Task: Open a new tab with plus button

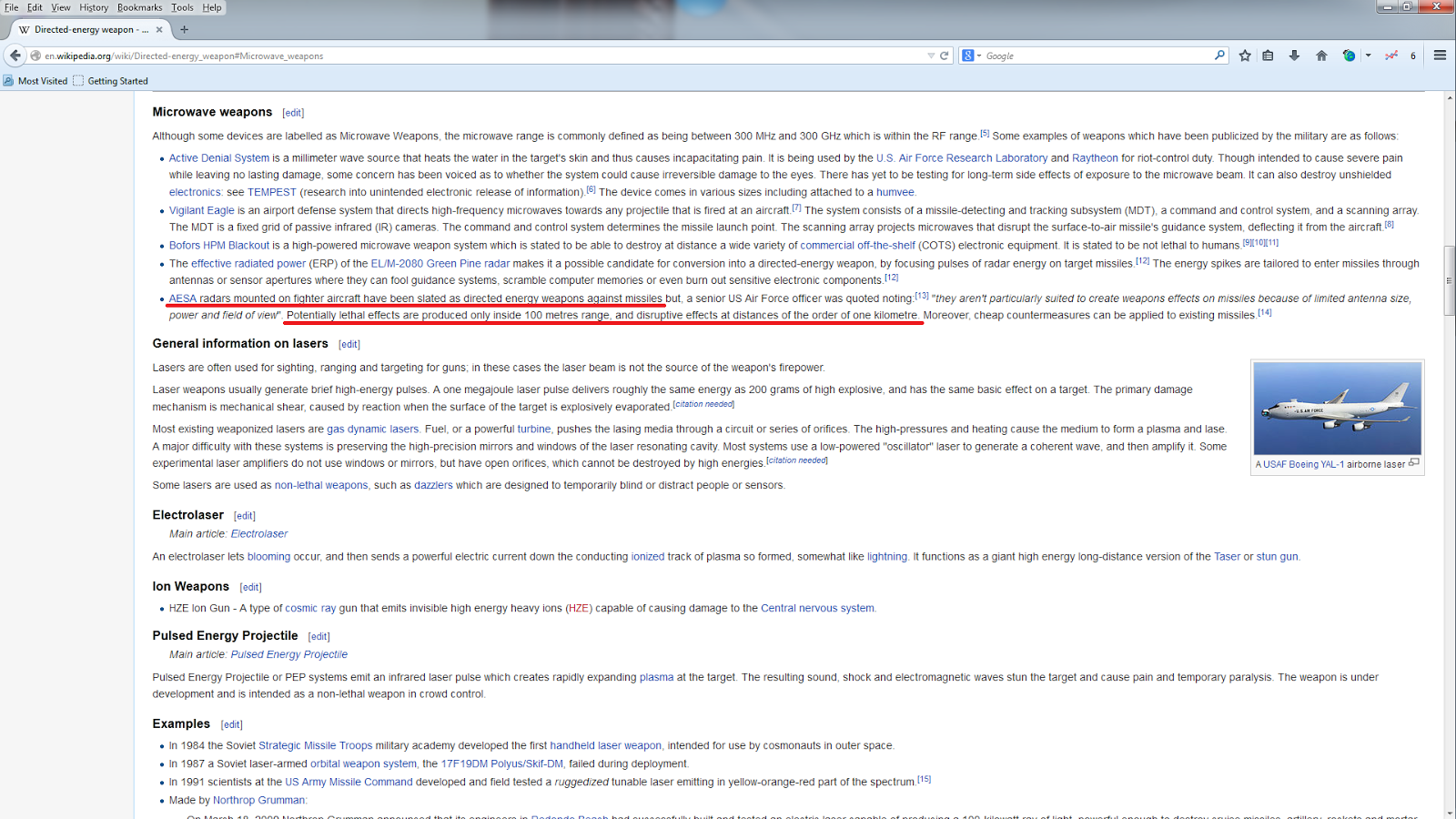Action: click(184, 29)
